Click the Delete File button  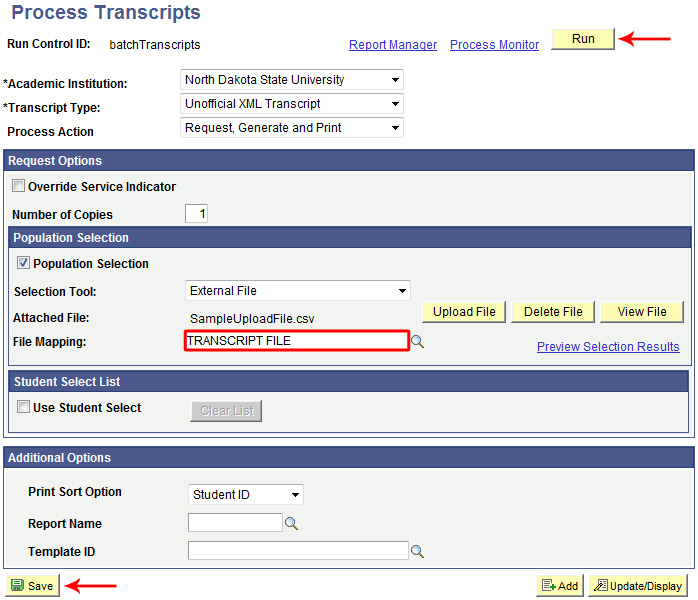click(553, 312)
